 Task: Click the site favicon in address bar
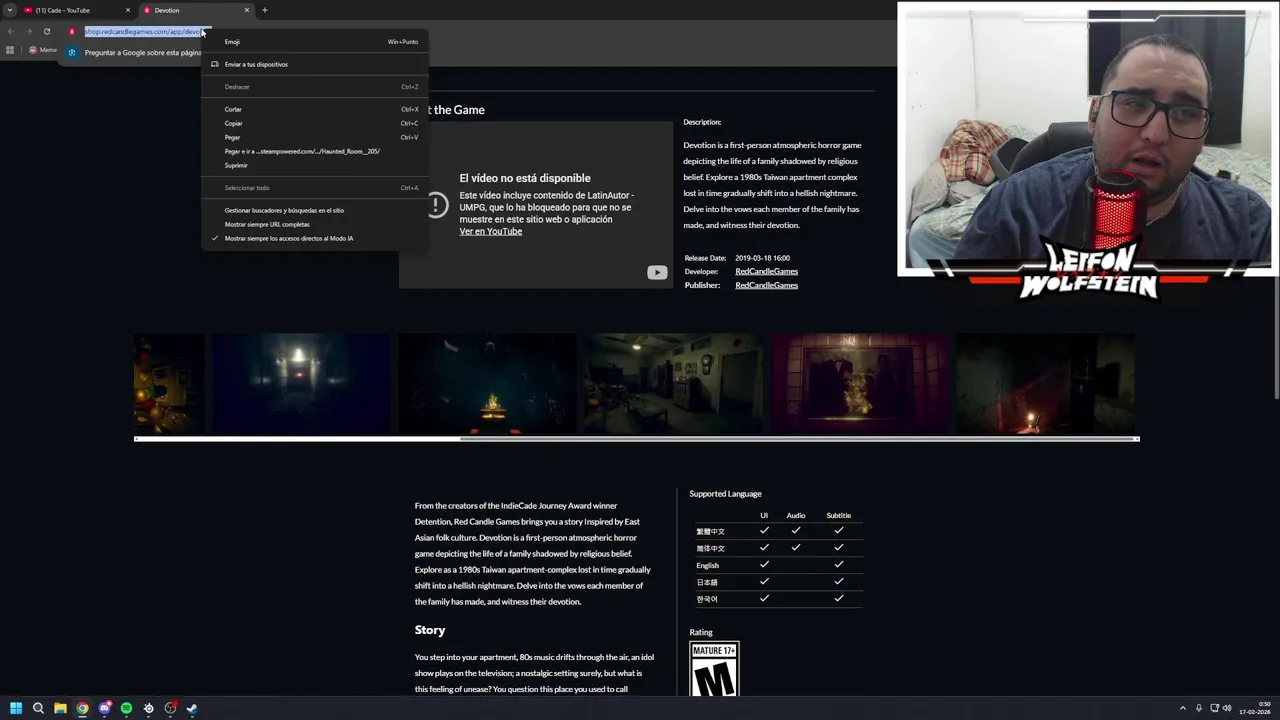tap(71, 31)
